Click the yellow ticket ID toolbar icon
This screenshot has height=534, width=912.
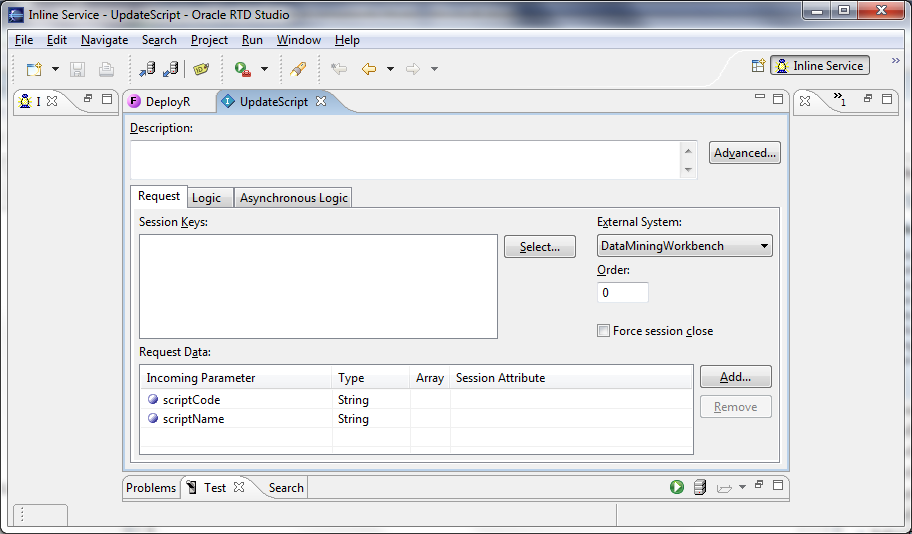201,69
